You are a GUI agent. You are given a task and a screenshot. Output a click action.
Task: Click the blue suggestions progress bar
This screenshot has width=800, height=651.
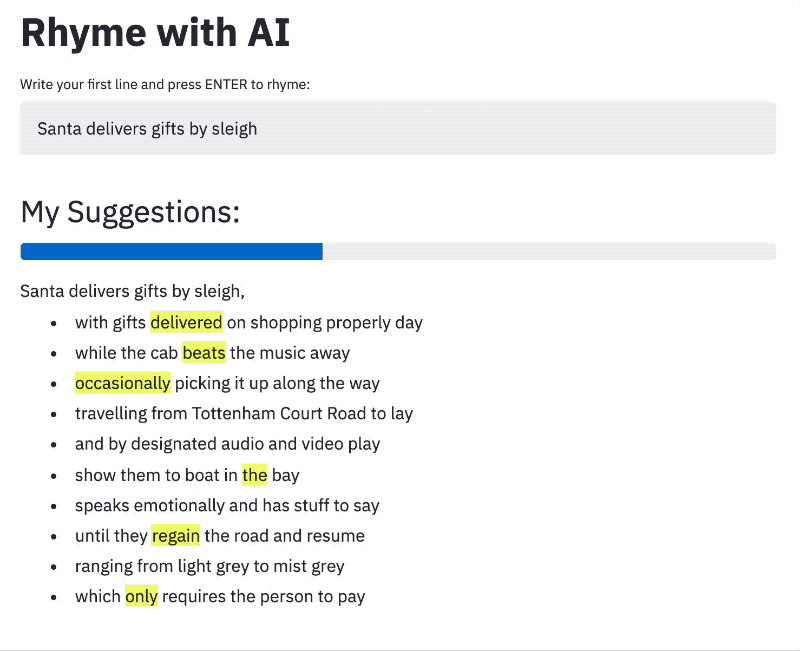[171, 251]
